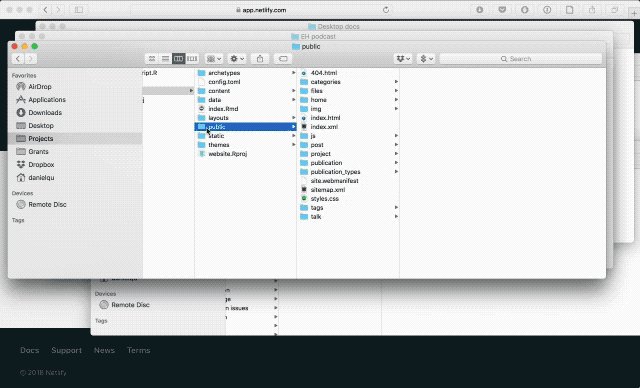Expand the themes folder arrow
This screenshot has width=640, height=388.
click(x=293, y=145)
